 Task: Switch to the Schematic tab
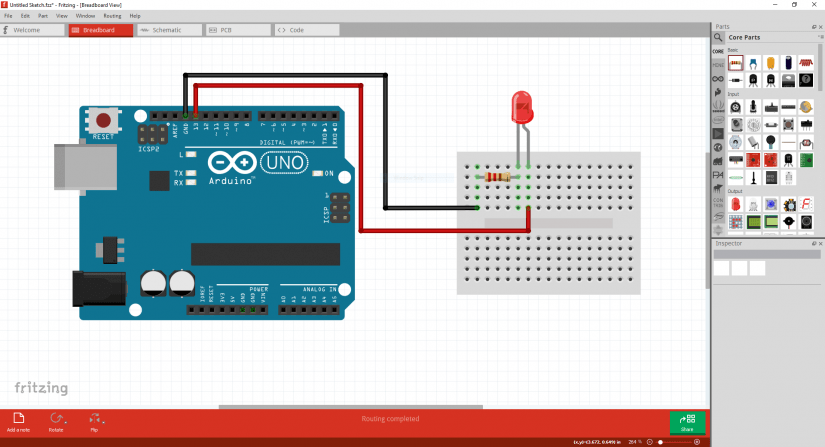tap(169, 30)
